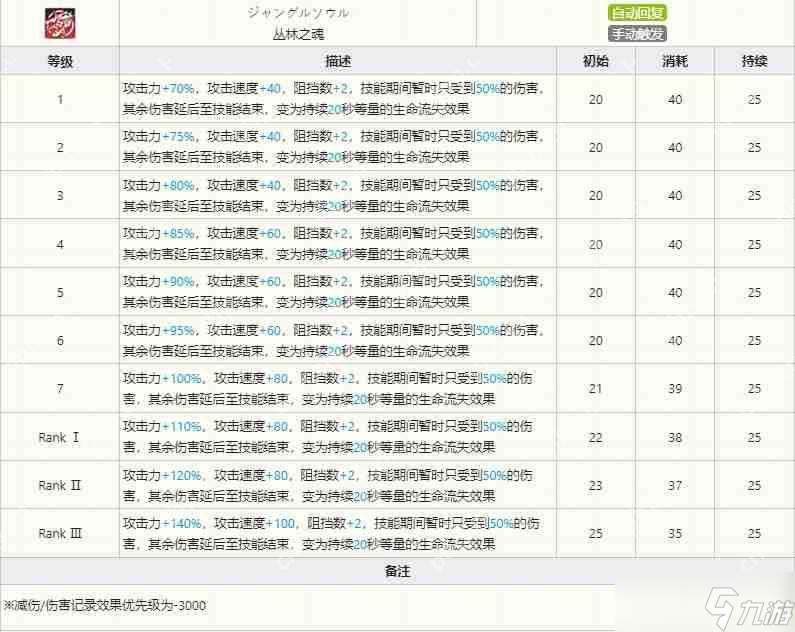Click initial value 22 in Rank I row
The height and width of the screenshot is (632, 795).
click(596, 437)
